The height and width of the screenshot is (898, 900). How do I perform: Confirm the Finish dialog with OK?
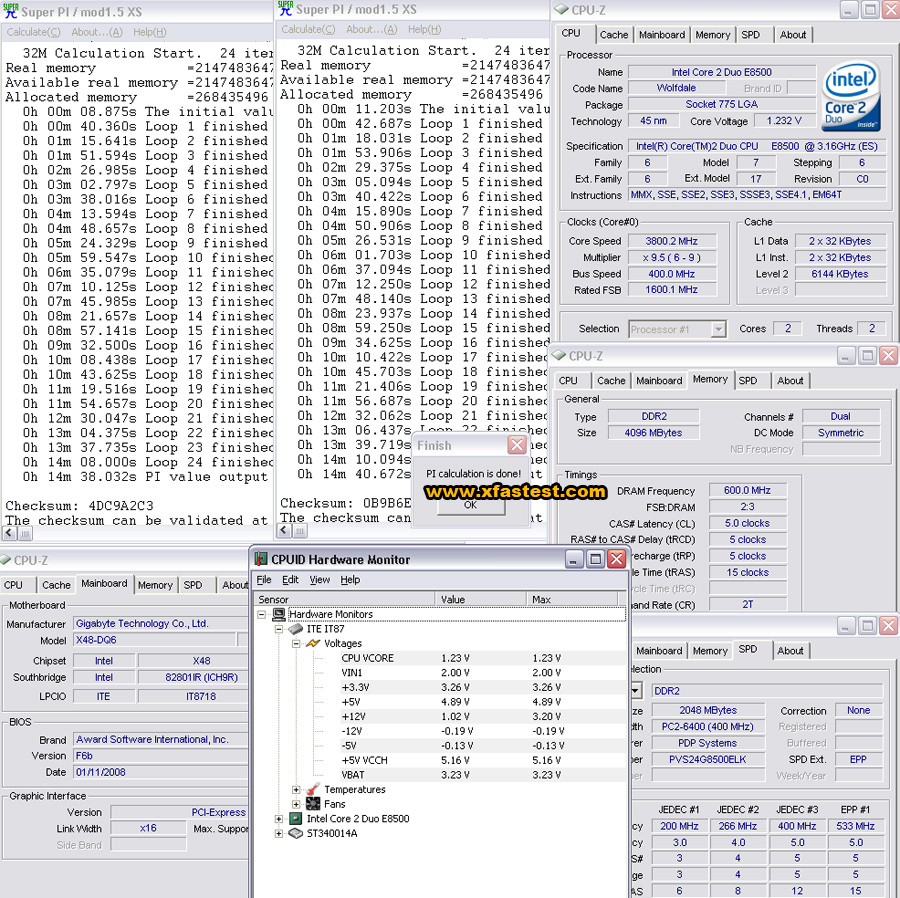tap(471, 505)
